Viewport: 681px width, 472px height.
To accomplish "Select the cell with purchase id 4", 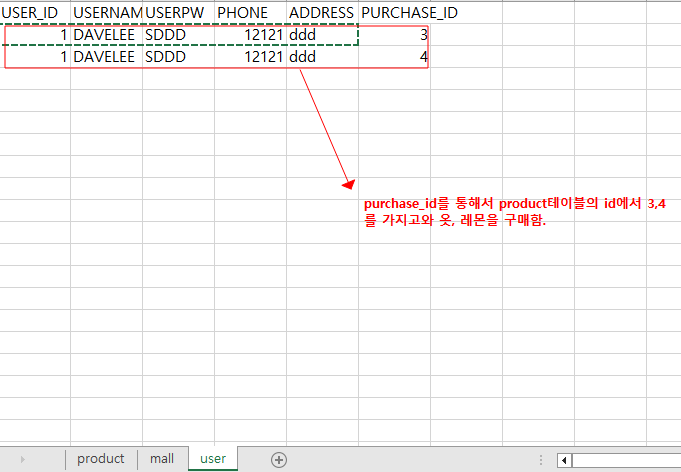I will click(x=394, y=56).
